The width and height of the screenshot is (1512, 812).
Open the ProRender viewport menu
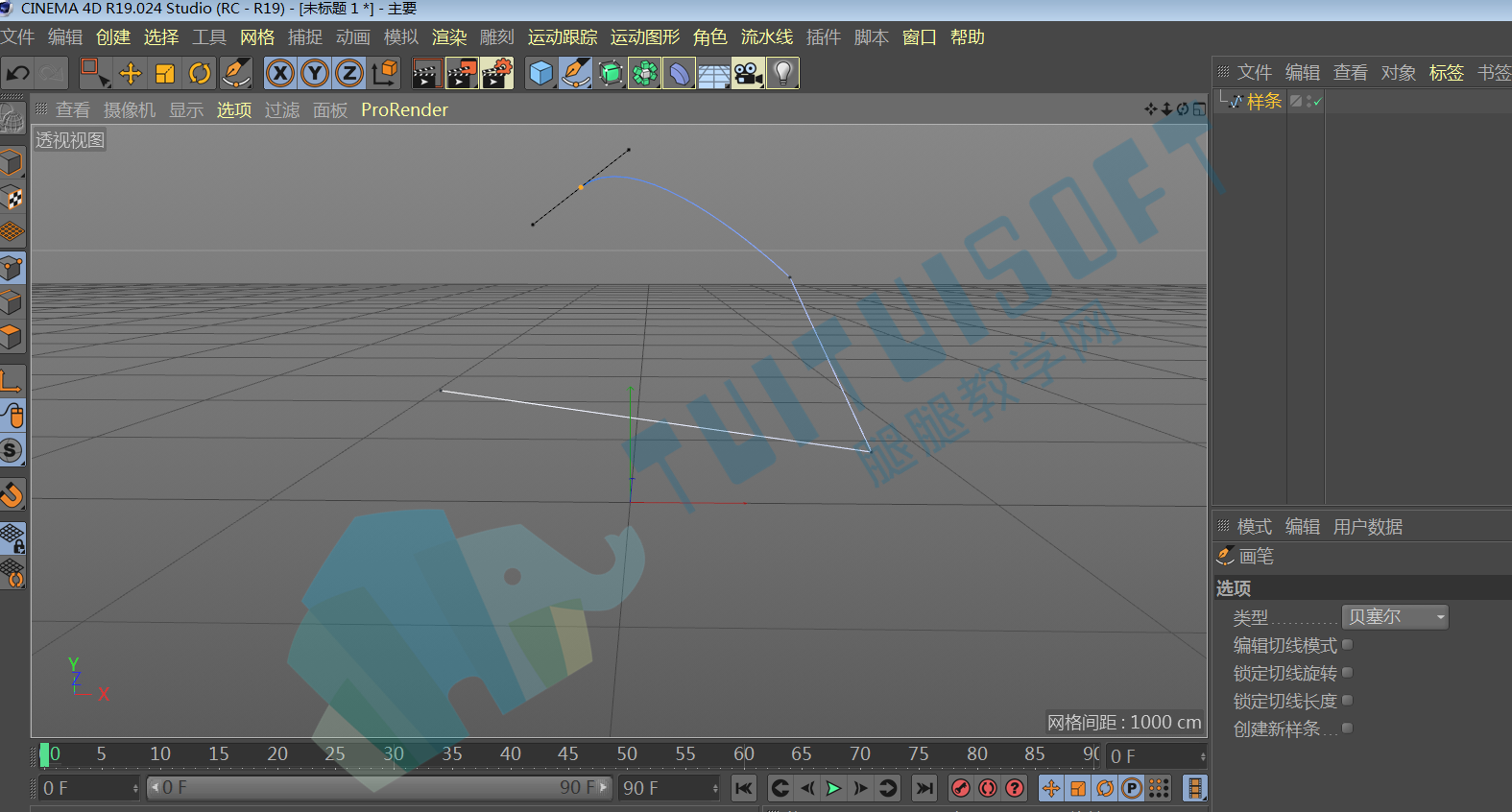click(404, 110)
